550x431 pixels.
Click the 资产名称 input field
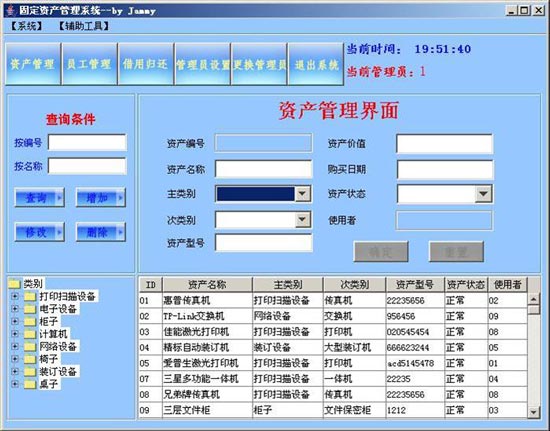[x=263, y=169]
